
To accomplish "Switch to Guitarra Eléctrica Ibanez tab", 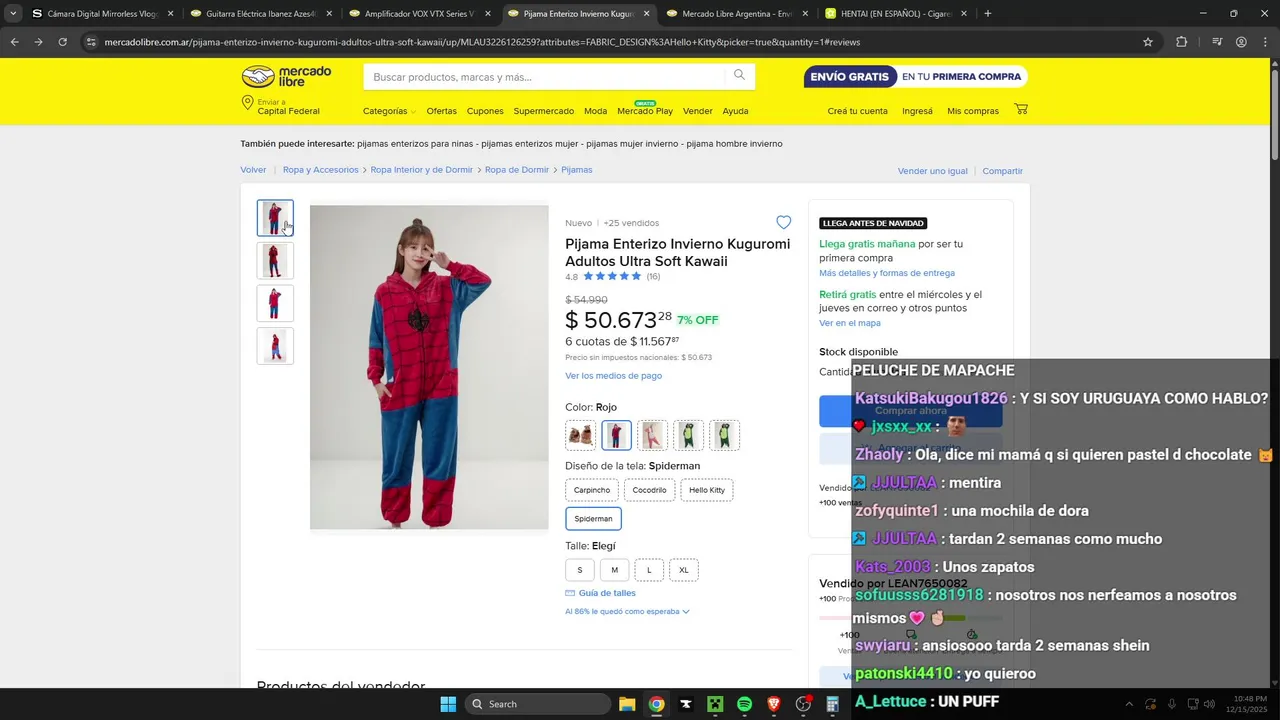I will pos(260,14).
